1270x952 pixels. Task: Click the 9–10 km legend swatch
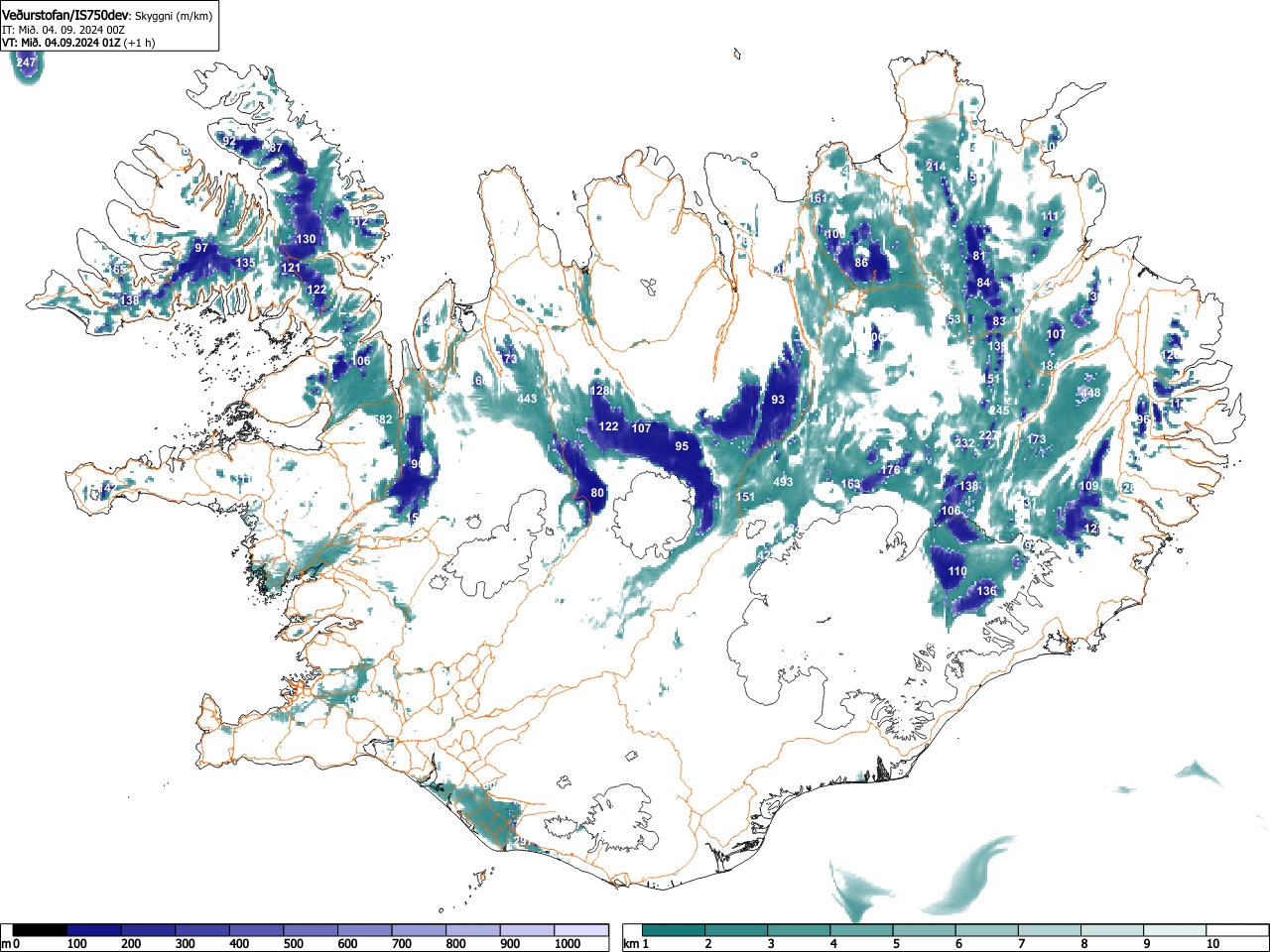point(1175,930)
